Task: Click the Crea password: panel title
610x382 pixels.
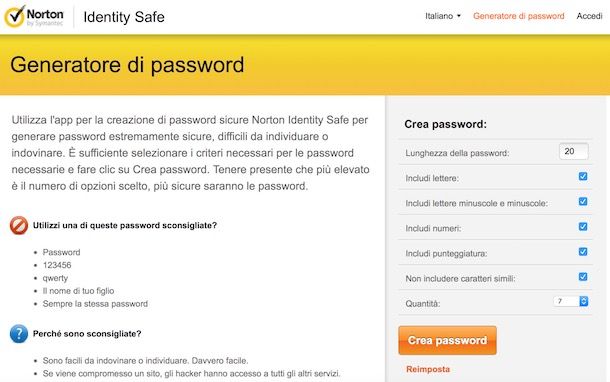Action: pos(445,124)
